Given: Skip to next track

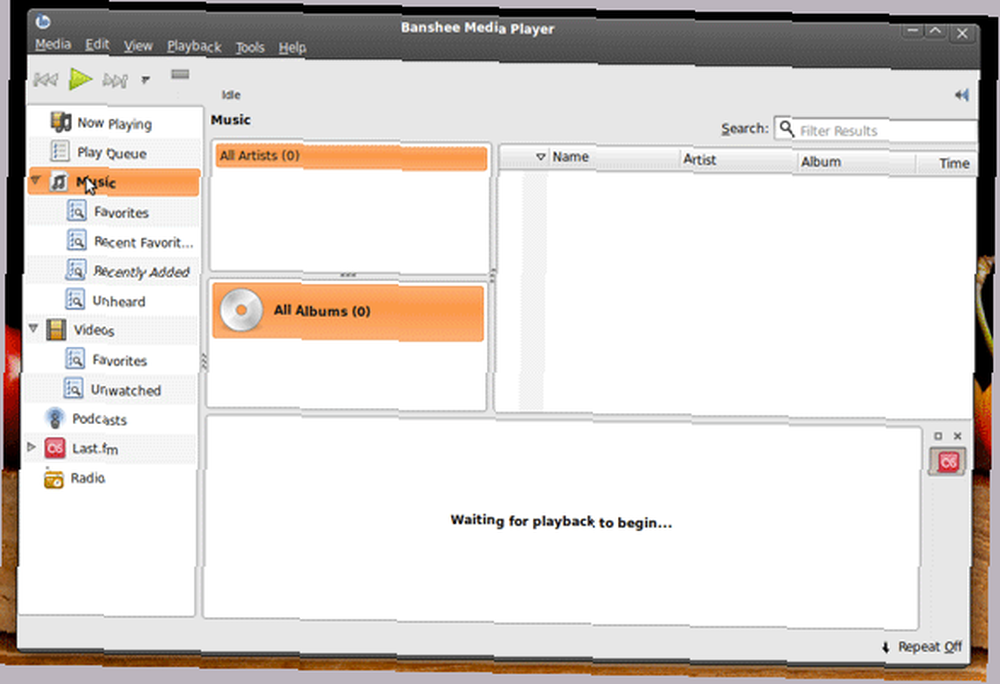Looking at the screenshot, I should pos(115,80).
